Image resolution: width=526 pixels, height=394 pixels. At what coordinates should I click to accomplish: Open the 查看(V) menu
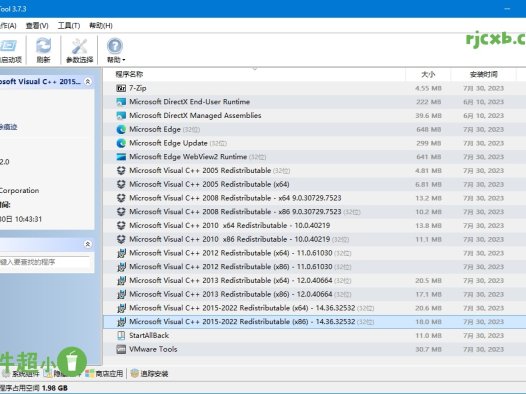coord(37,25)
